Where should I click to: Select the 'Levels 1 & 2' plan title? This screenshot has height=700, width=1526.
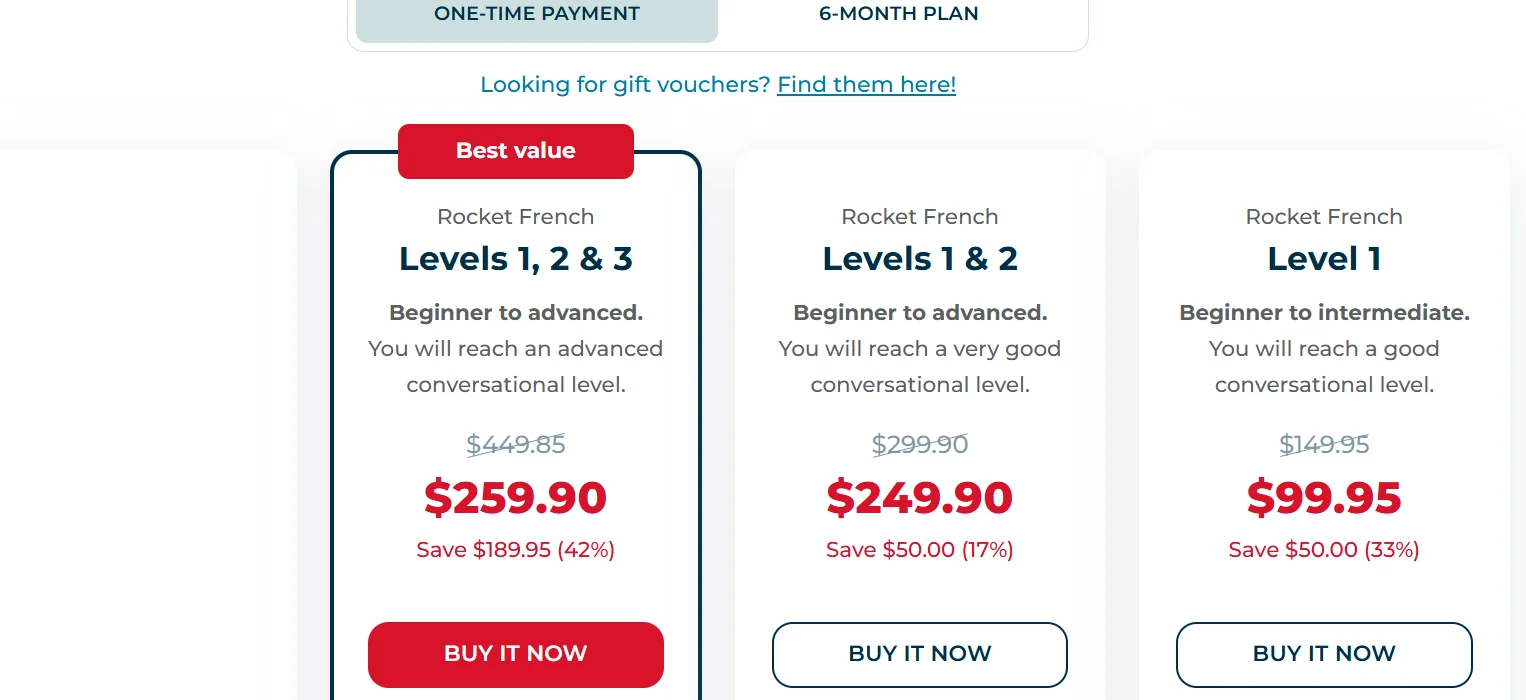click(919, 259)
